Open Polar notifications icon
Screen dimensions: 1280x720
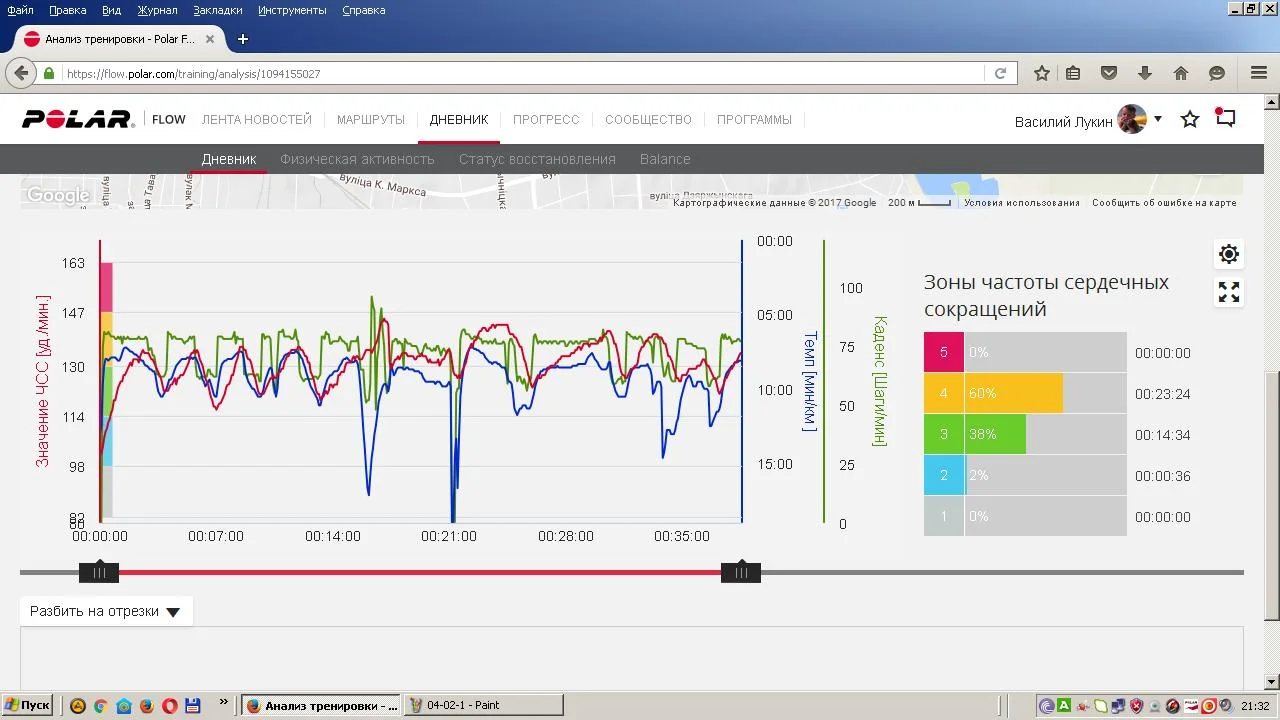[1225, 118]
